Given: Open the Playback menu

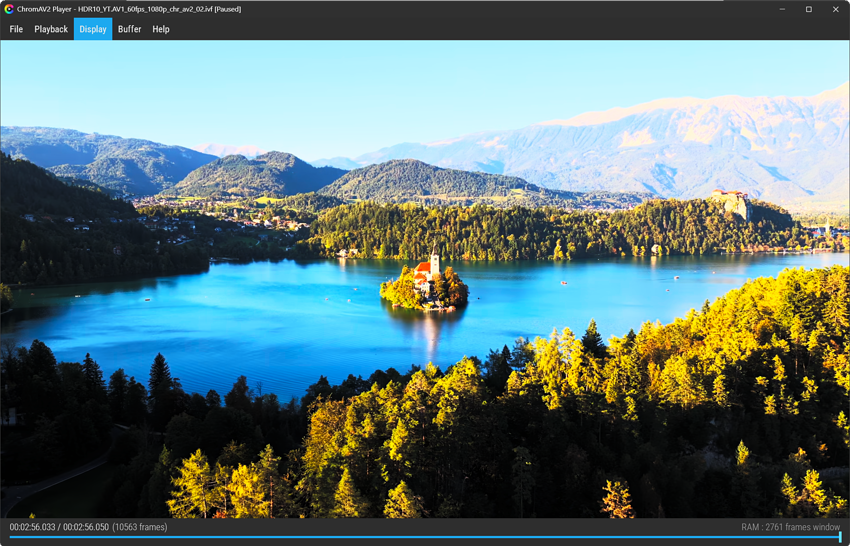Looking at the screenshot, I should click(x=51, y=29).
